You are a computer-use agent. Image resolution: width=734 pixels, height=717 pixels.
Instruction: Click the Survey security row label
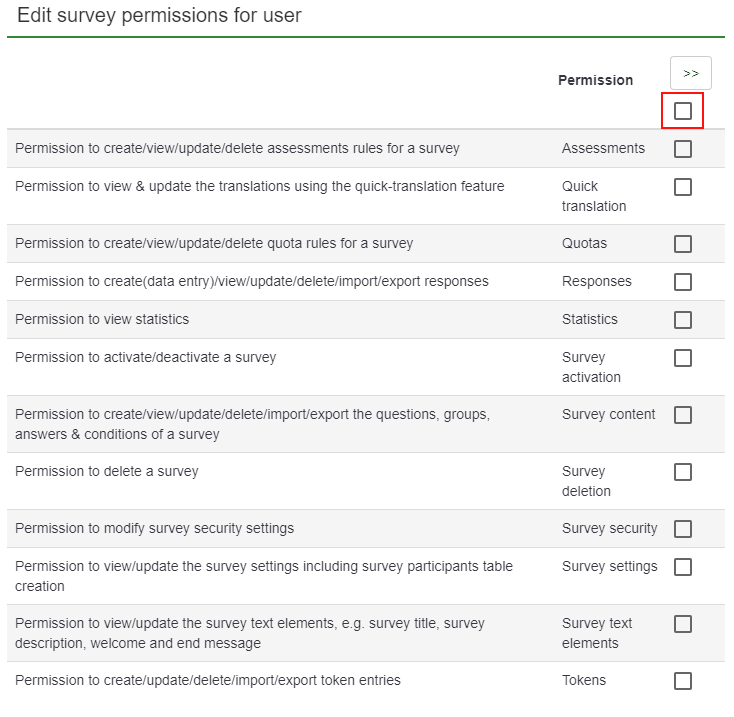(609, 528)
